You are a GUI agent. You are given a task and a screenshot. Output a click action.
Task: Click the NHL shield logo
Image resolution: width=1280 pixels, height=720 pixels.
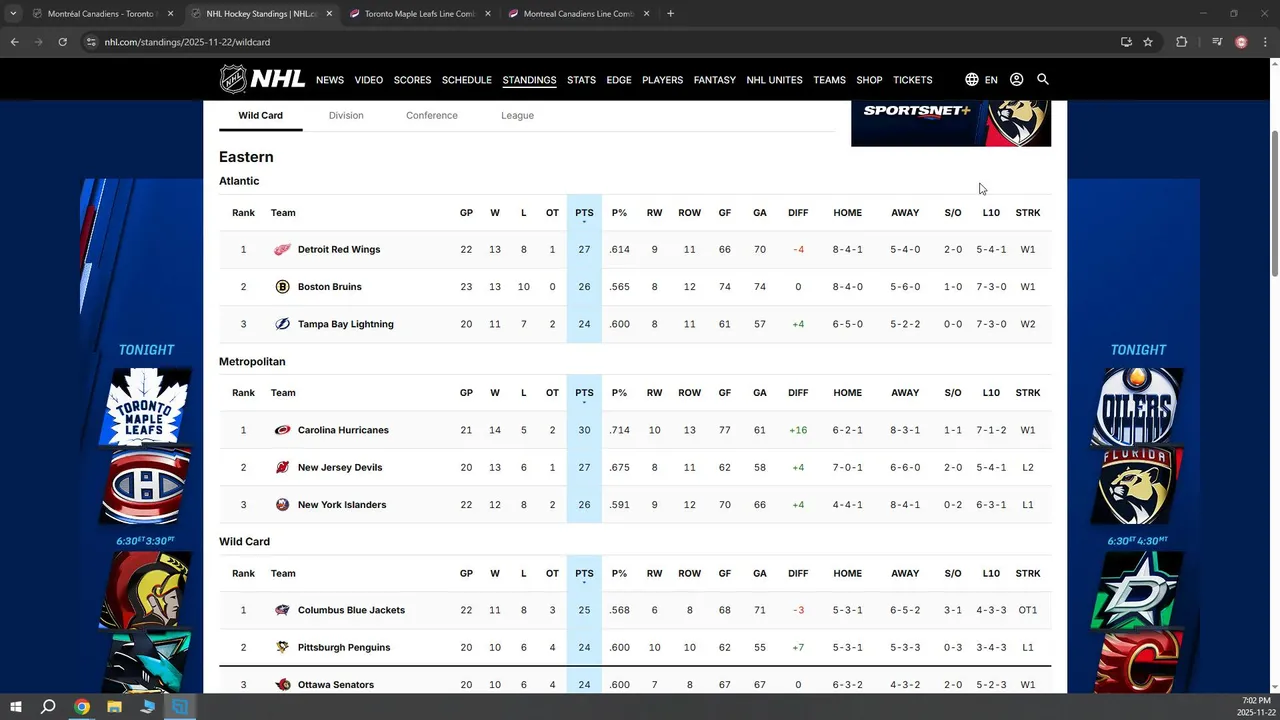(233, 79)
